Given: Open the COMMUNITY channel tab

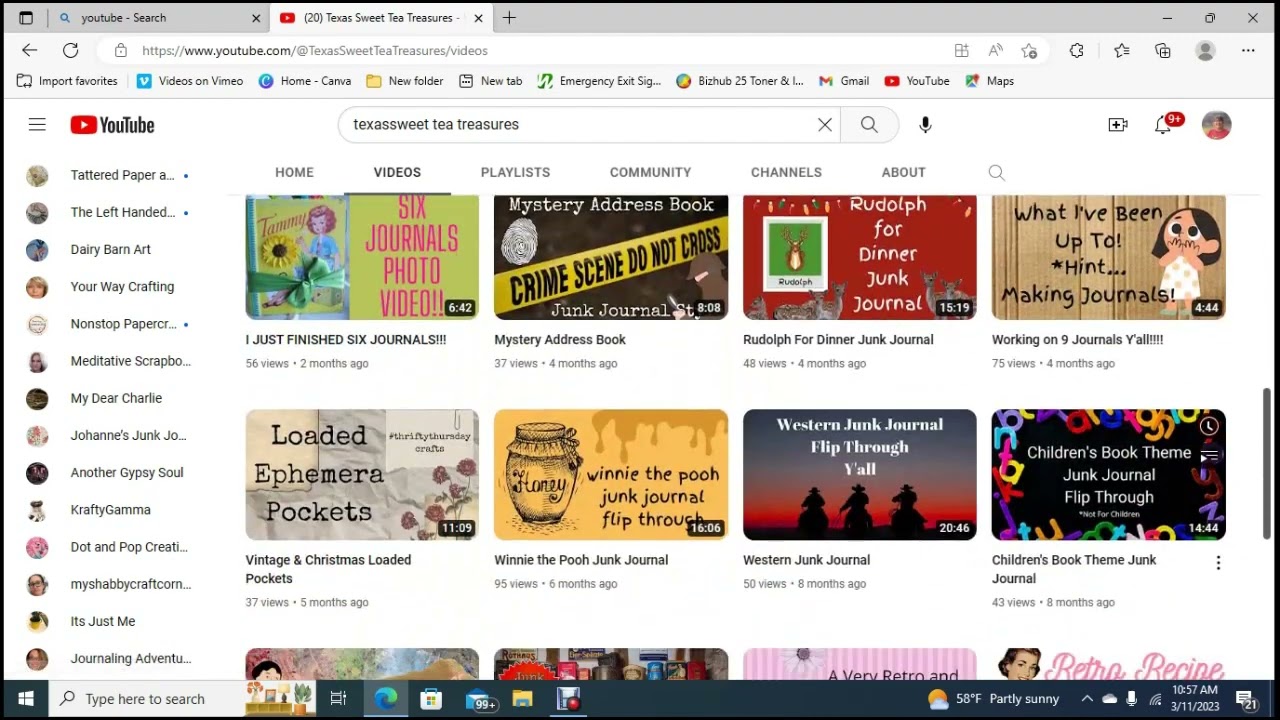Looking at the screenshot, I should pos(650,173).
